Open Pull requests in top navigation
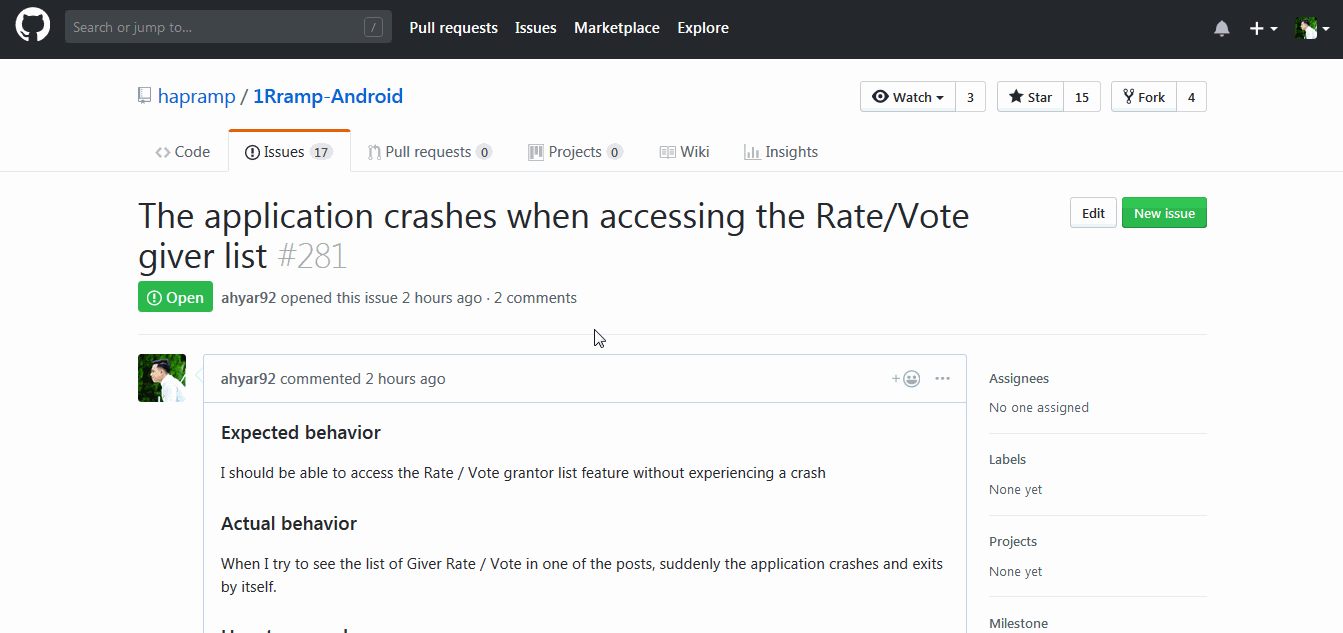Image resolution: width=1343 pixels, height=633 pixels. [453, 28]
